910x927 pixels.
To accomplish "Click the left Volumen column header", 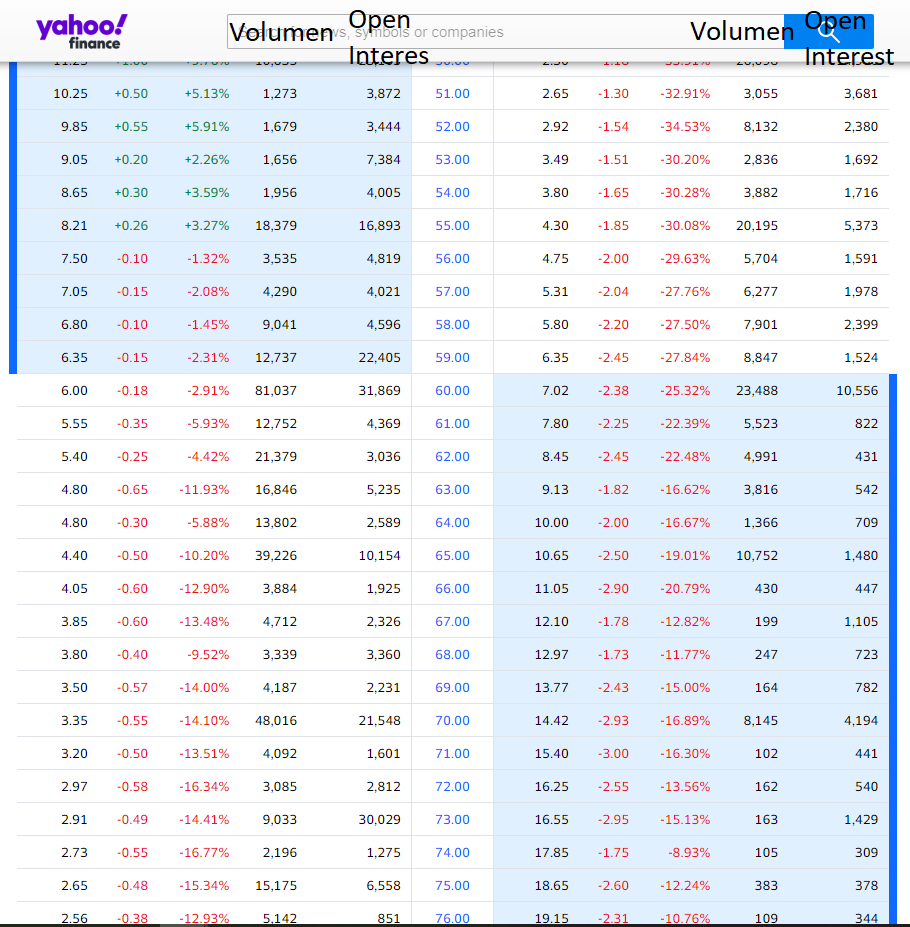I will coord(281,33).
